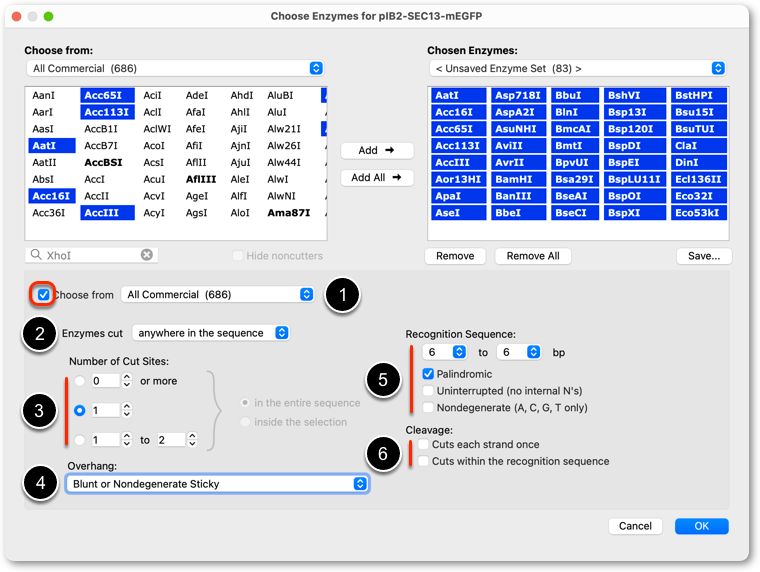Select BbuI in Chosen Enzymes
Viewport: 760px width, 572px height.
click(574, 95)
